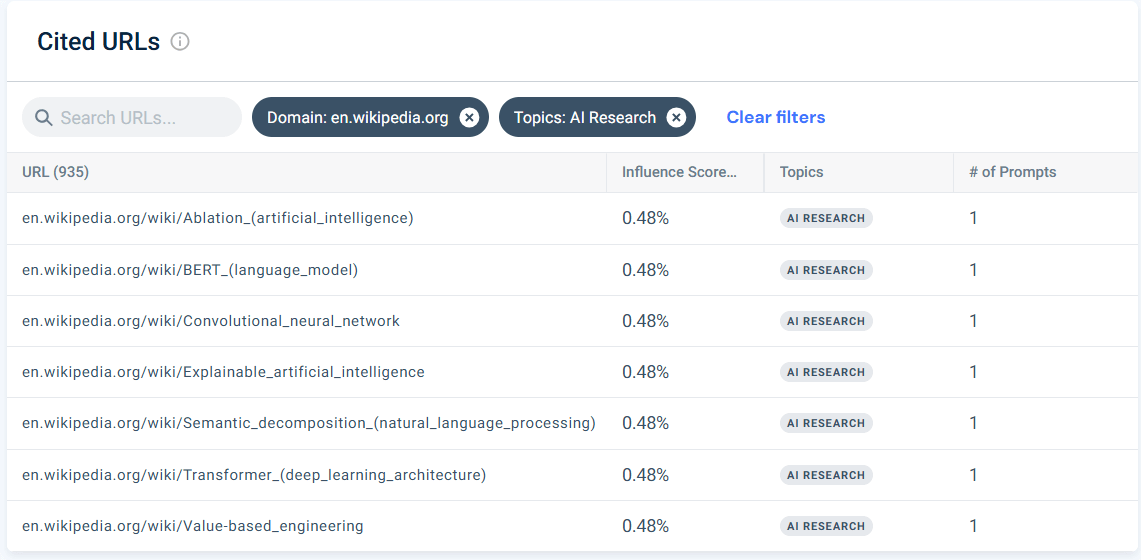This screenshot has height=560, width=1141.
Task: Select 0.48% influence score in BERT row
Action: [645, 270]
